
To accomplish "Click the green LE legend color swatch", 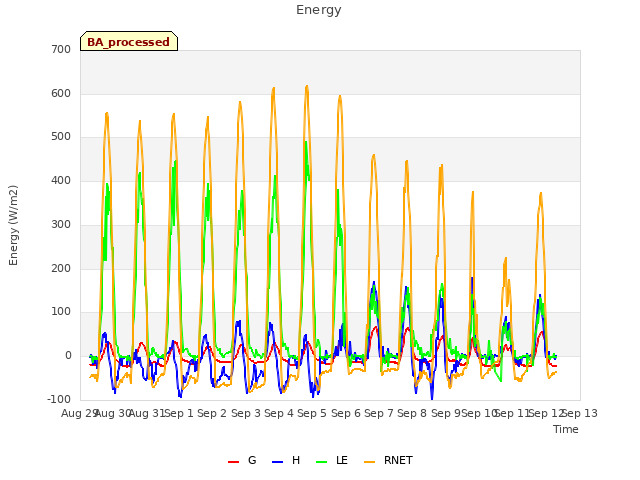I will (x=322, y=462).
